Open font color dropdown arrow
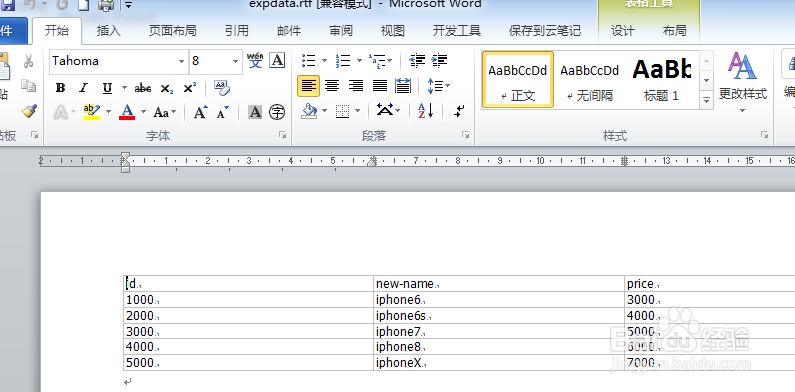The width and height of the screenshot is (795, 392). [x=143, y=112]
